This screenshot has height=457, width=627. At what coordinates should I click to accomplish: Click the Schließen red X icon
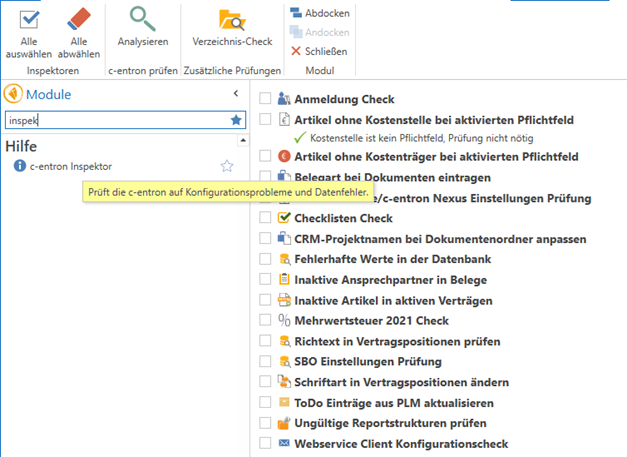(296, 51)
